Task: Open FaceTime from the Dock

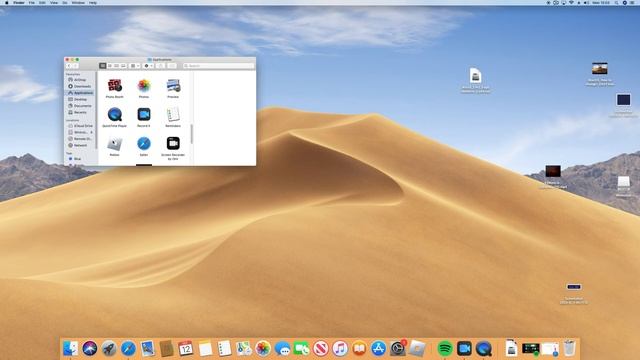Action: point(301,349)
